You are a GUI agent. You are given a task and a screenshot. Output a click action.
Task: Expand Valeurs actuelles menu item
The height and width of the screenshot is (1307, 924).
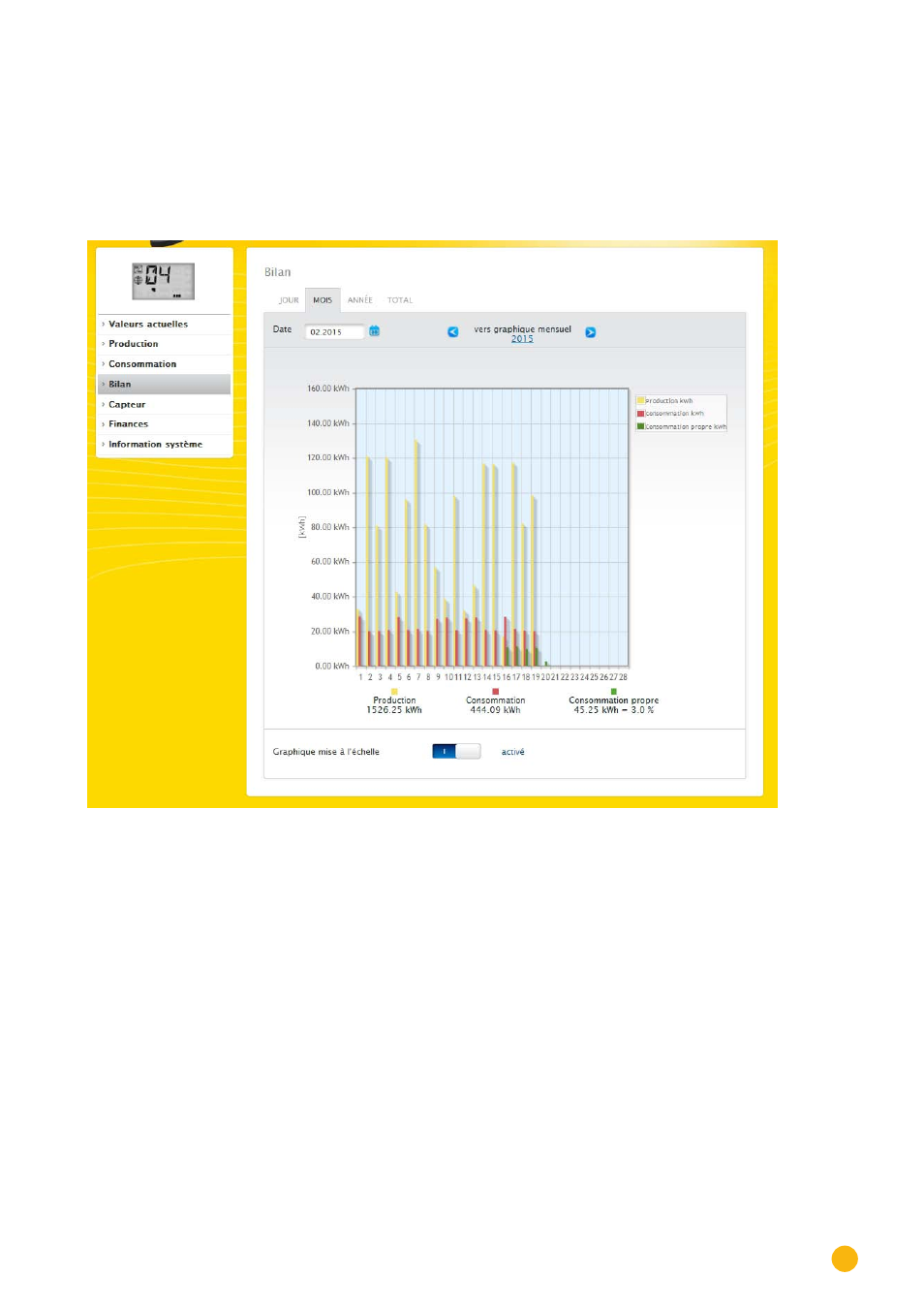[x=148, y=325]
